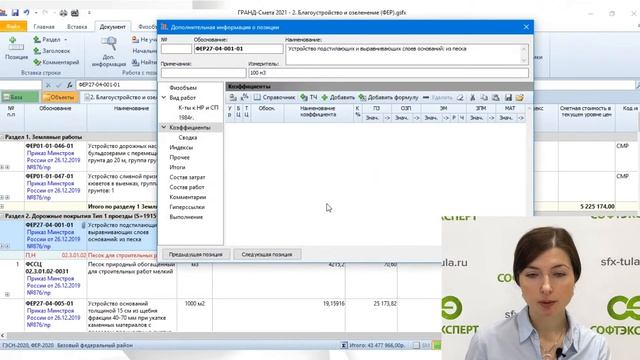Switch to the Главная ribbon tab

pos(44,27)
